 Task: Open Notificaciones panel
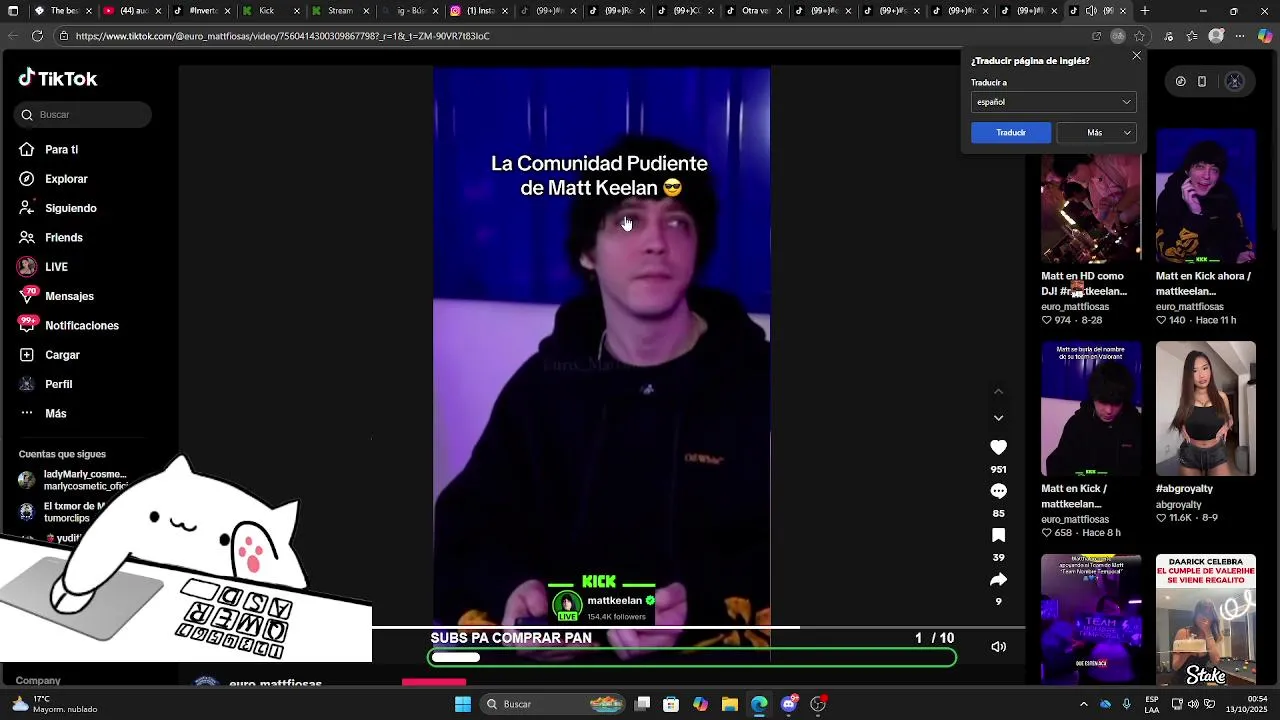81,326
